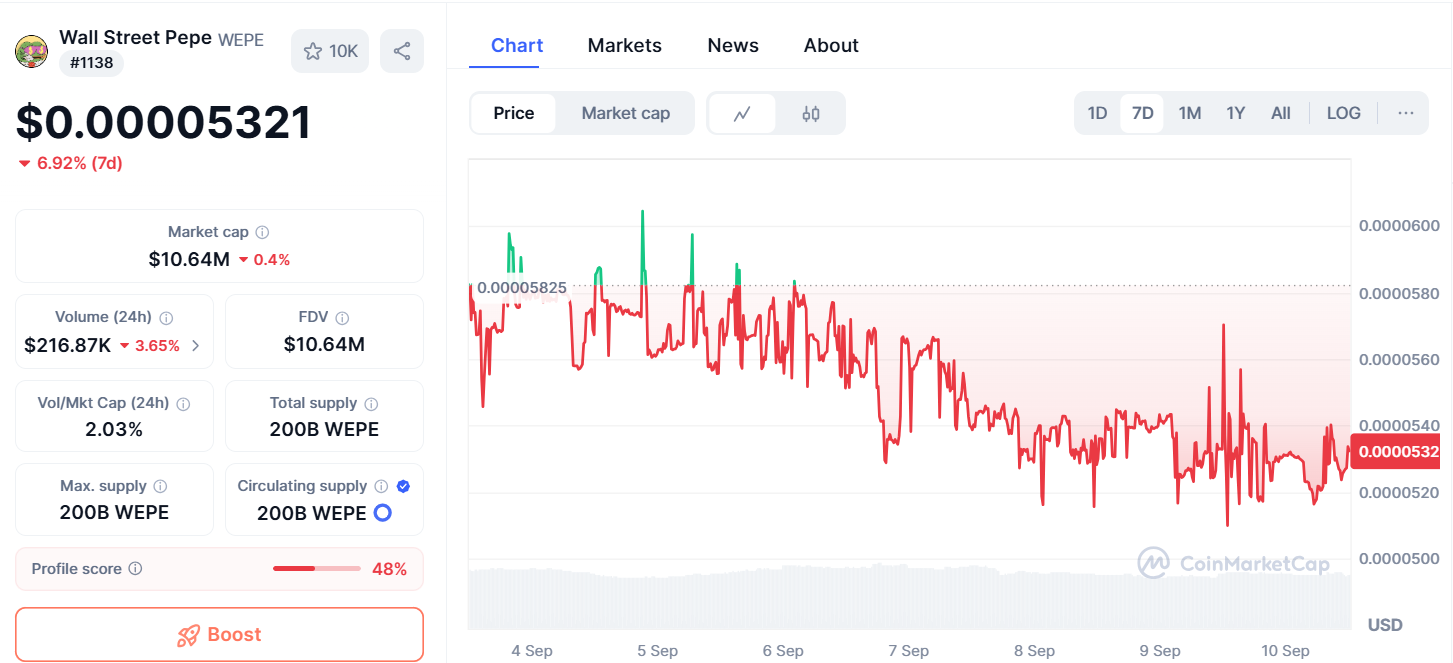Screen dimensions: 1453x663
Task: Click the USD currency label on chart
Action: click(1385, 625)
